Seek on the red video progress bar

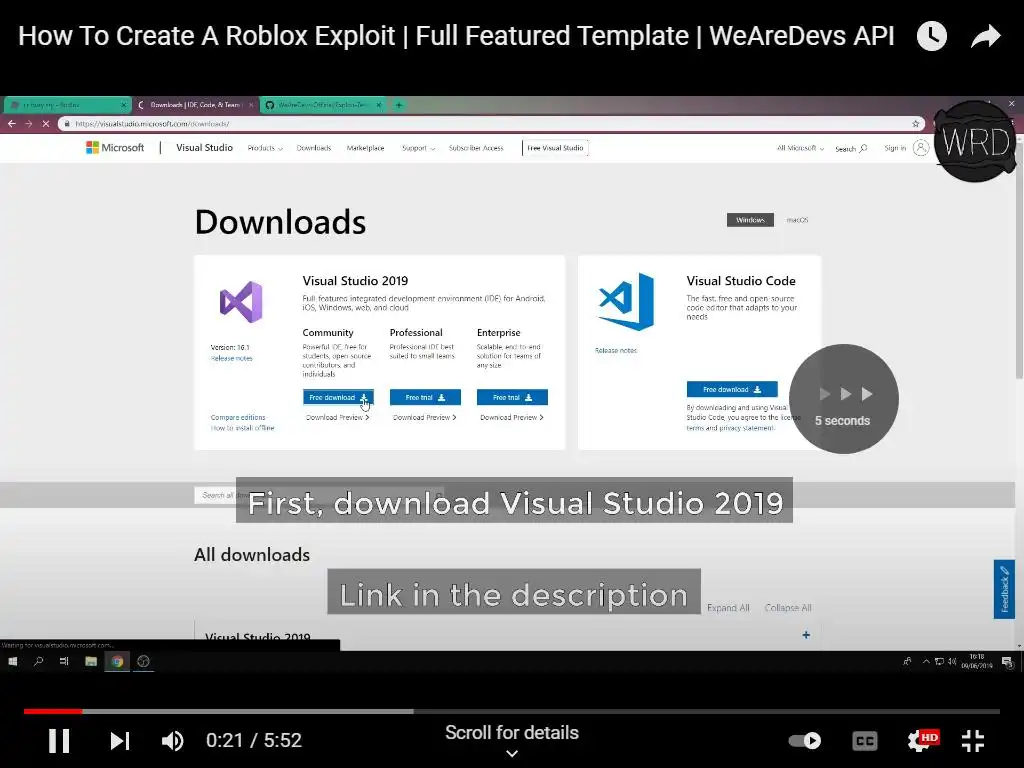pyautogui.click(x=53, y=711)
